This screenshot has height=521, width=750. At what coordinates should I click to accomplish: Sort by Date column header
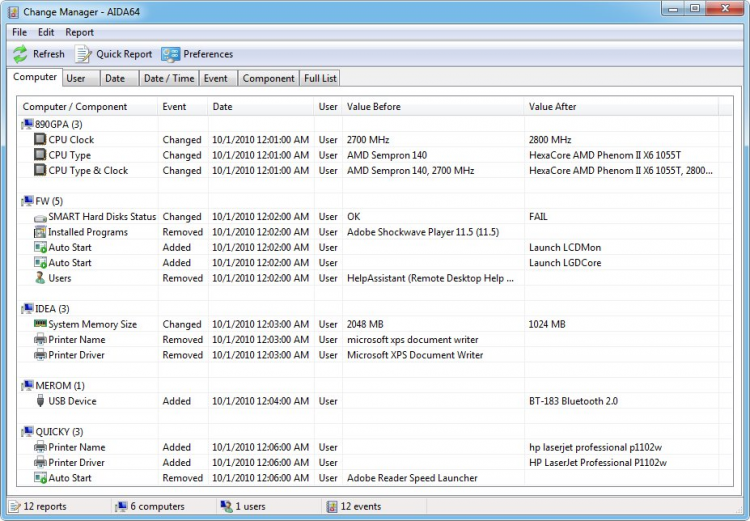261,107
